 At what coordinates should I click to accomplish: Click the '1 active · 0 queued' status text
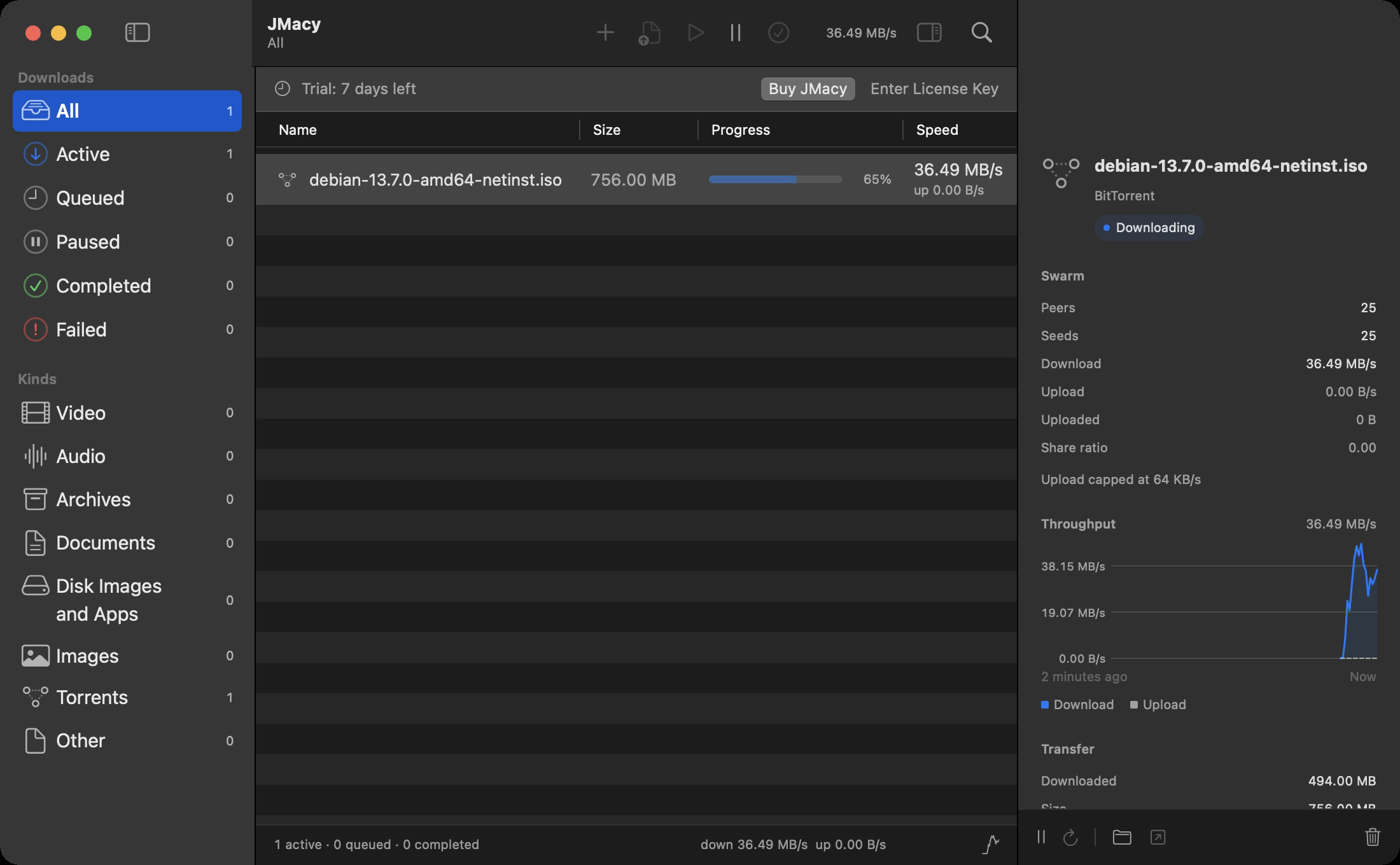(x=332, y=845)
